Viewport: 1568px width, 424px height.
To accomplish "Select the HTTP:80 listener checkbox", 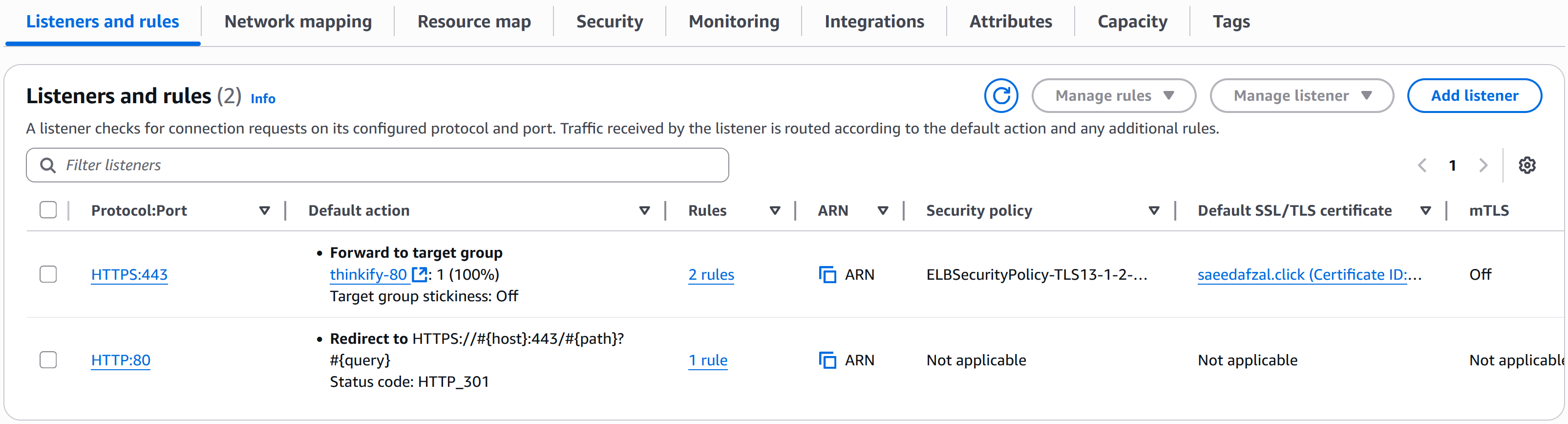I will (x=48, y=360).
